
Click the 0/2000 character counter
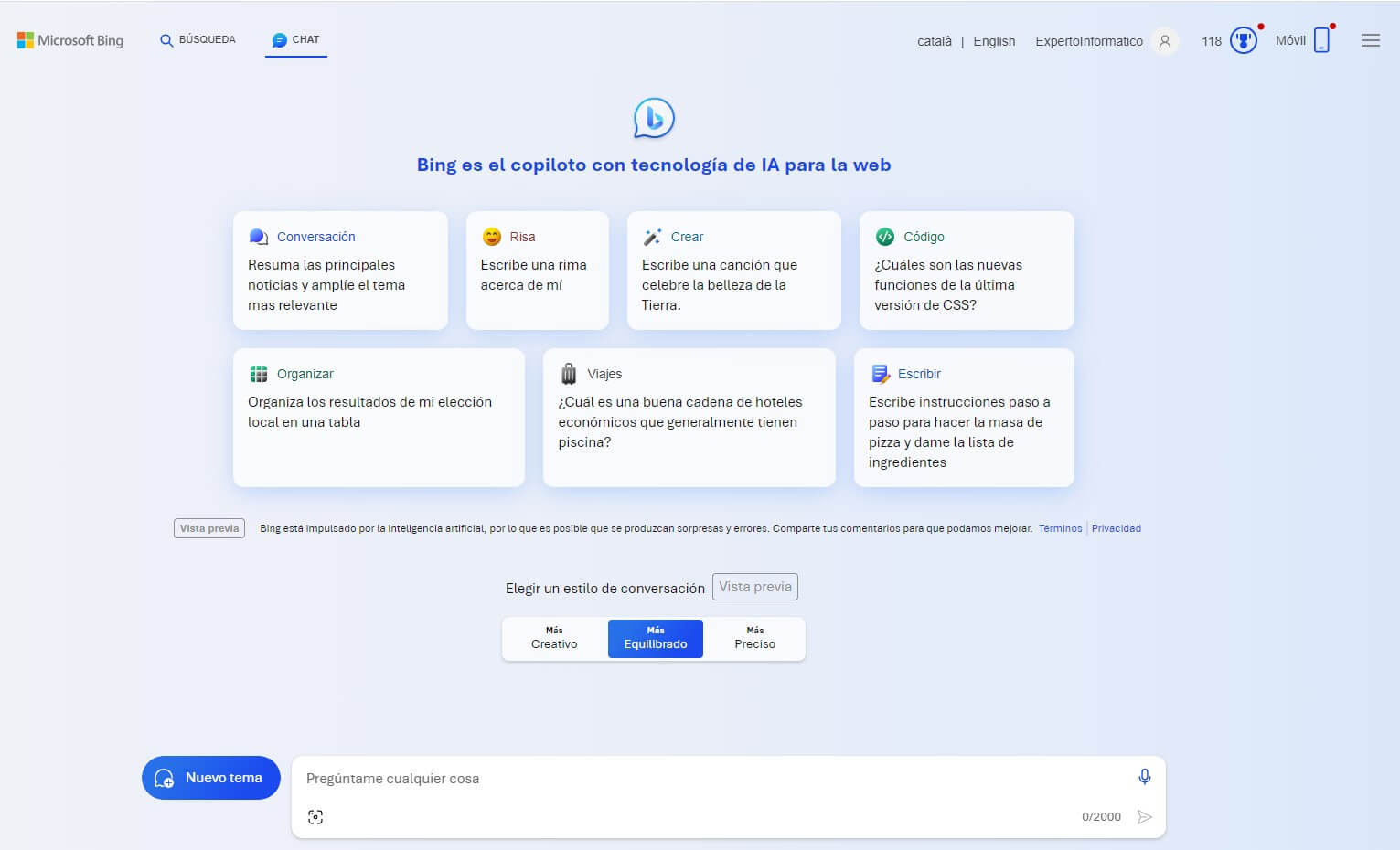(x=1101, y=817)
